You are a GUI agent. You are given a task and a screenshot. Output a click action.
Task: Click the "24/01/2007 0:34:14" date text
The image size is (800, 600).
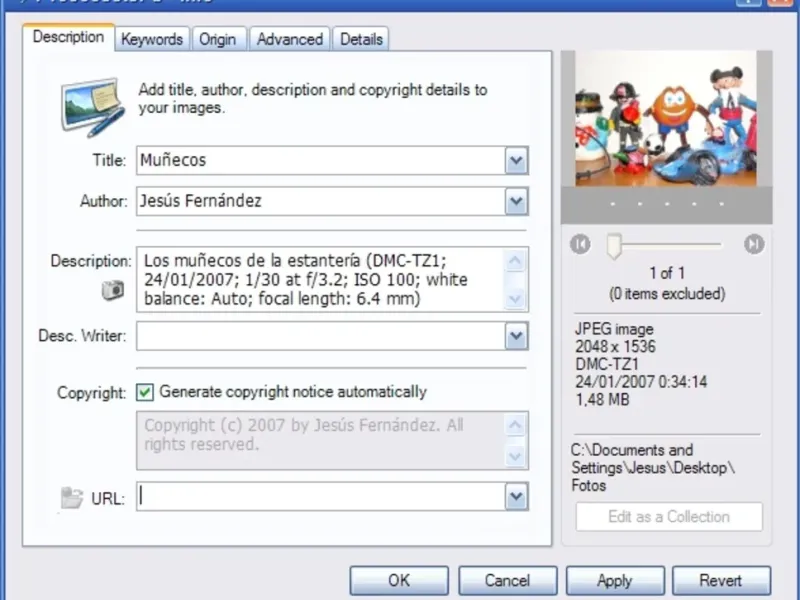click(641, 382)
